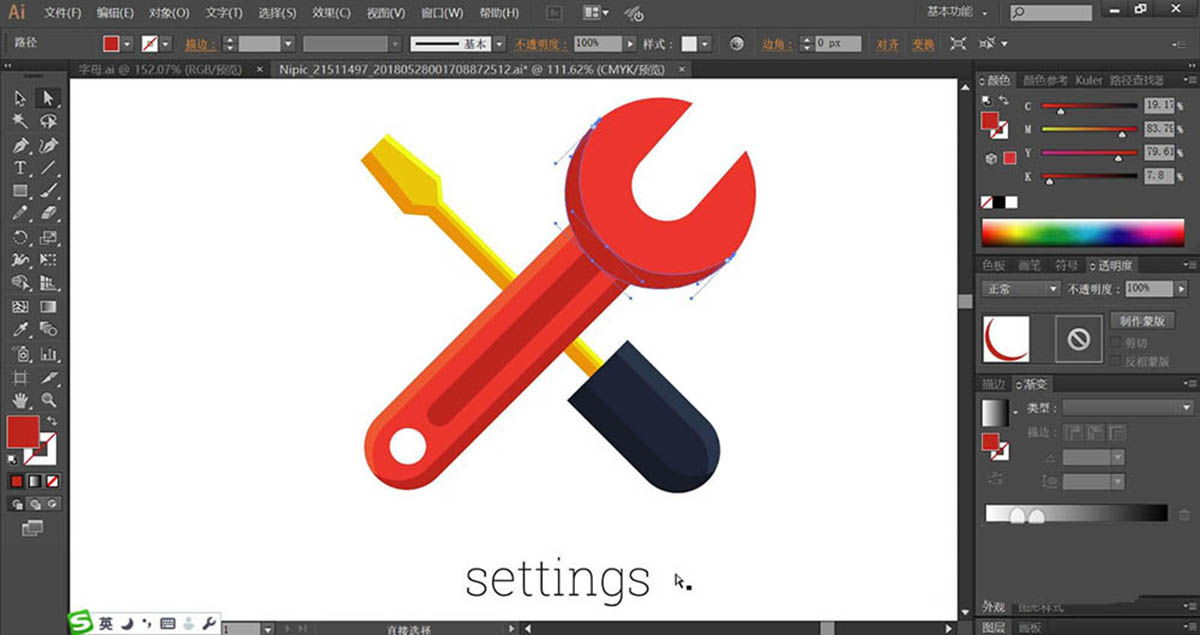This screenshot has height=635, width=1200.
Task: Open the control bar fill color dropdown
Action: pos(127,44)
